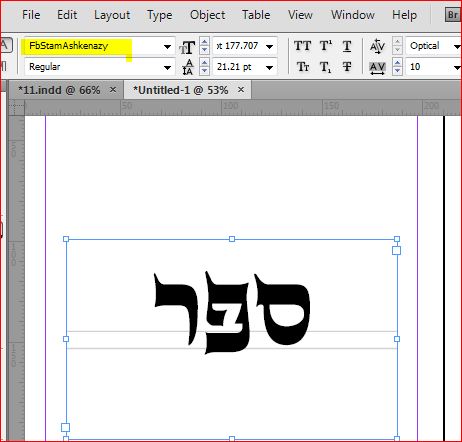
Task: Toggle the Underline button
Action: pos(347,46)
